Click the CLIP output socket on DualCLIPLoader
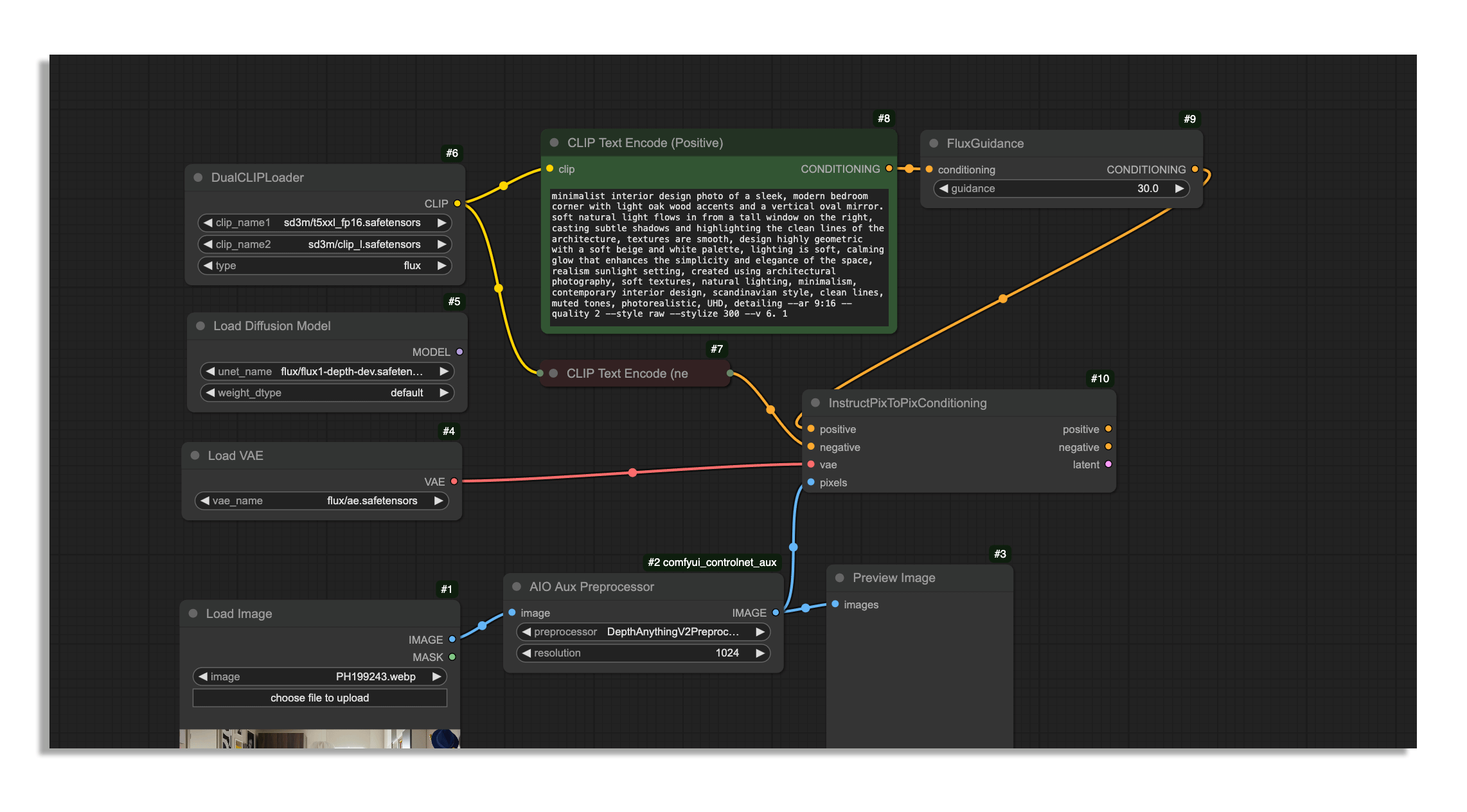 (457, 204)
